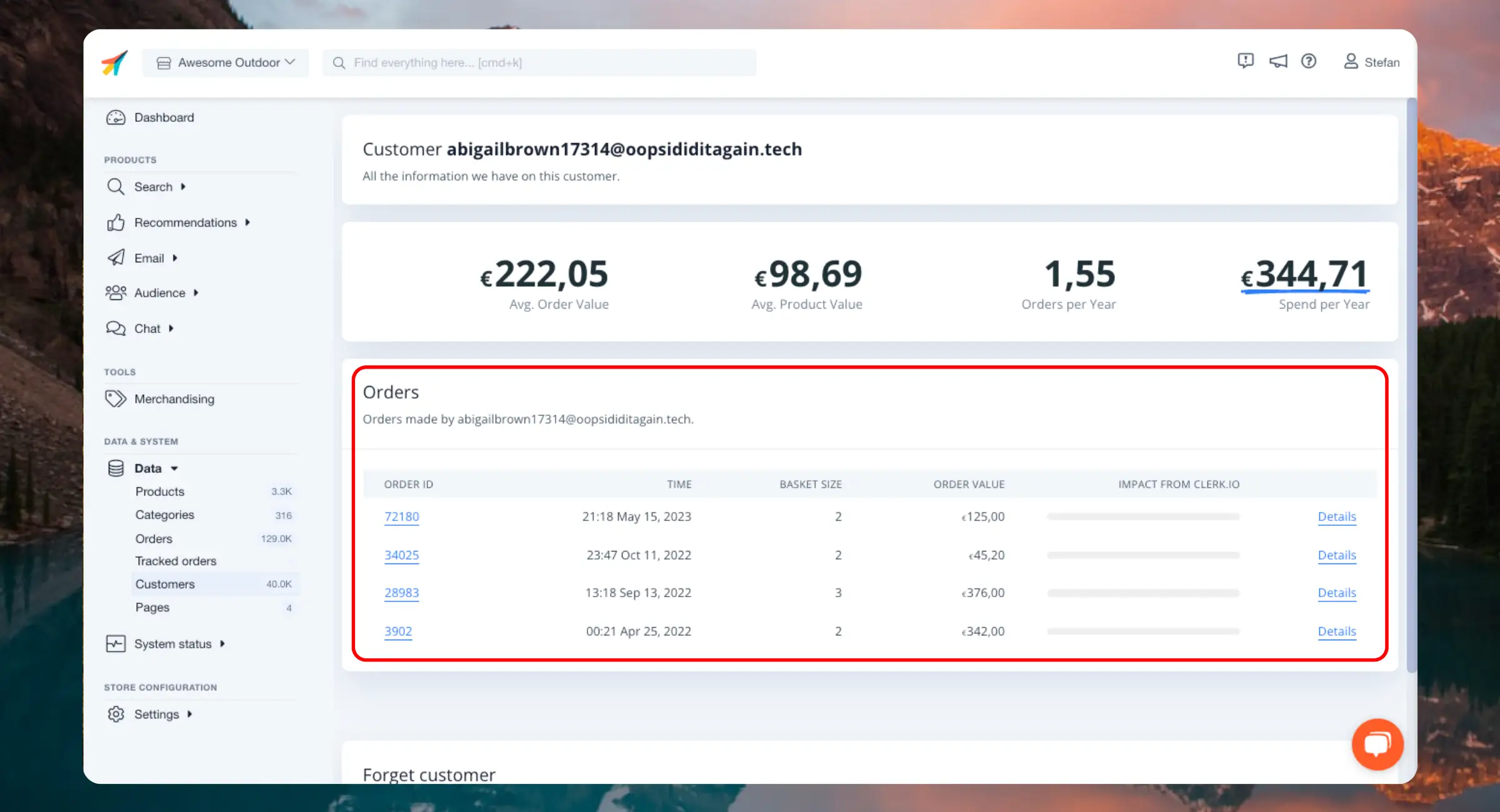Image resolution: width=1500 pixels, height=812 pixels.
Task: Click the Clerk.io paper plane logo
Action: click(x=114, y=62)
